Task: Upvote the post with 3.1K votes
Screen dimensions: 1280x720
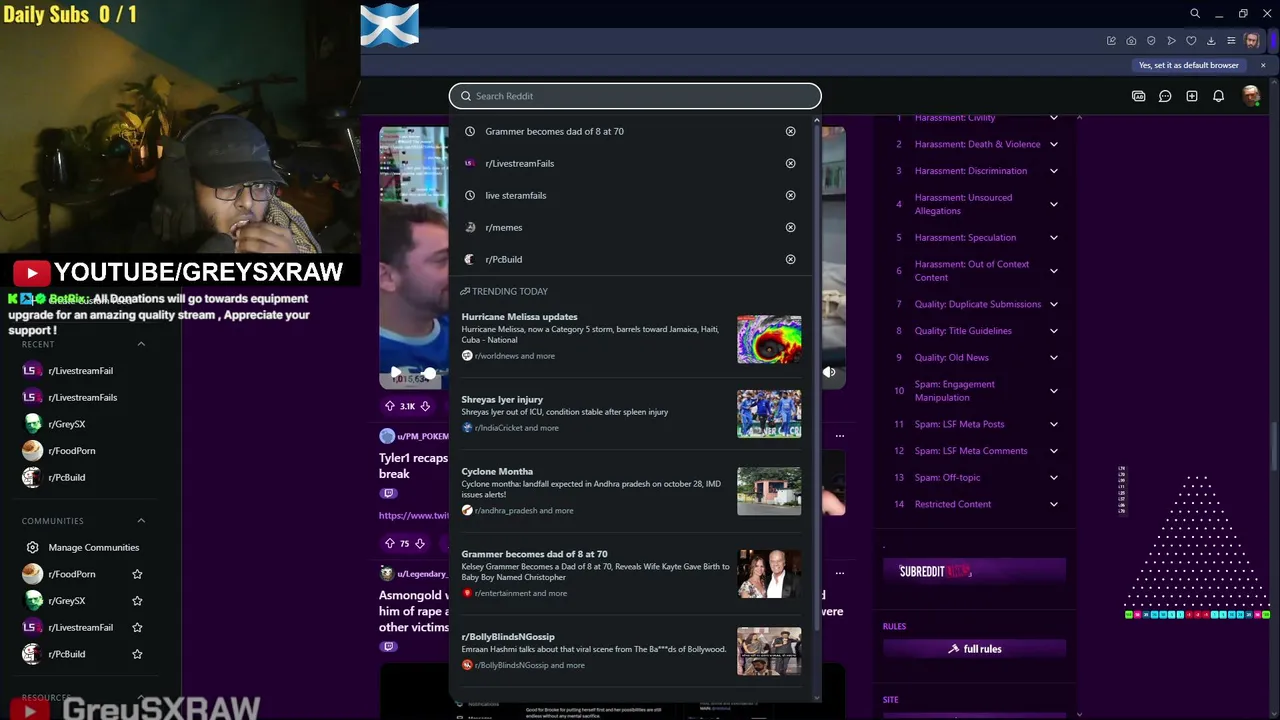Action: 389,406
